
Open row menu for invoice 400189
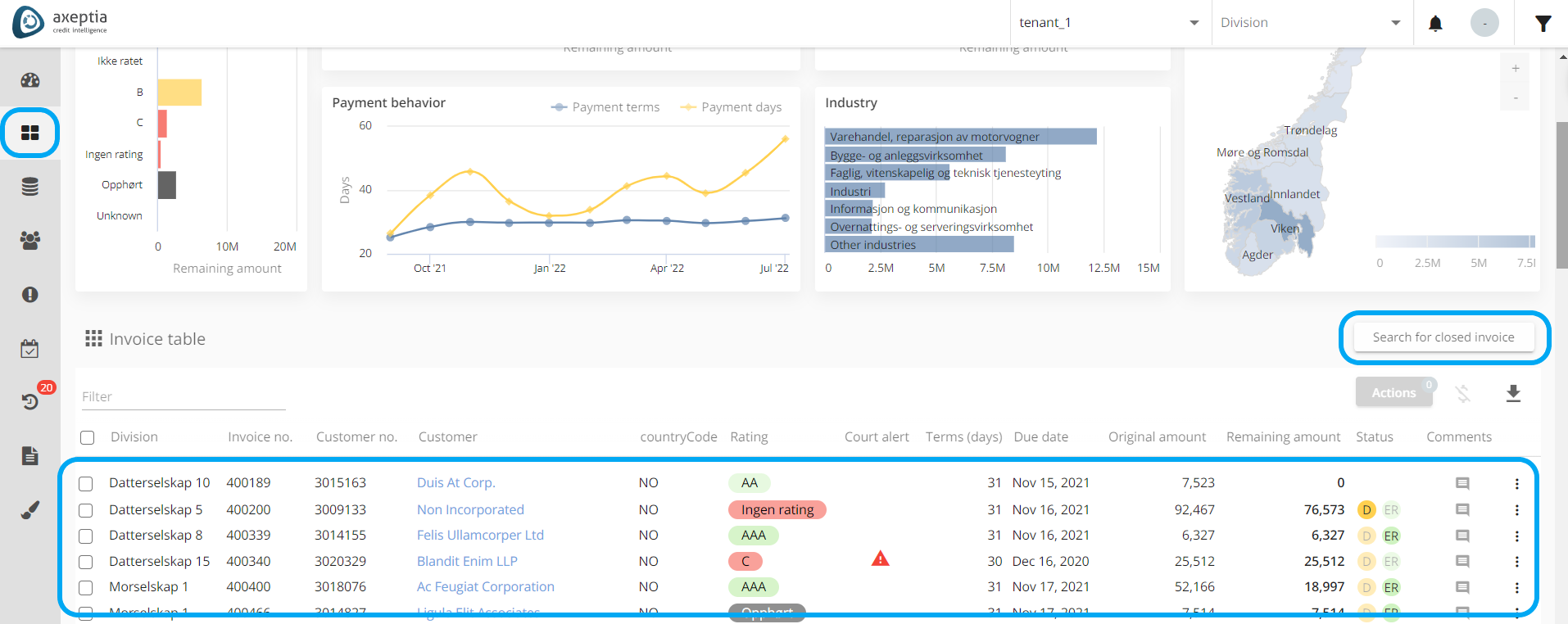1516,484
